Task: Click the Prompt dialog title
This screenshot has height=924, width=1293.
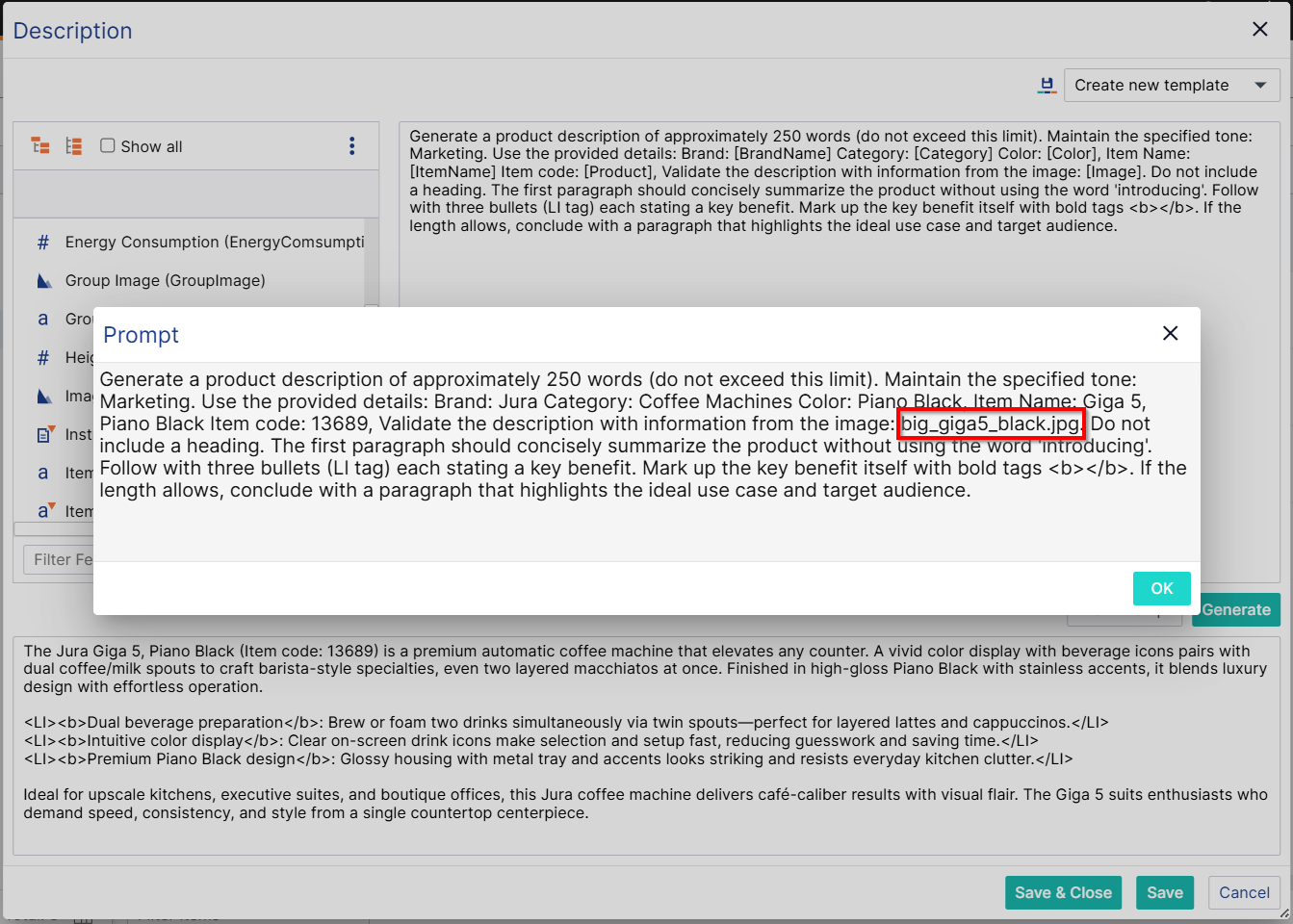Action: (x=141, y=335)
